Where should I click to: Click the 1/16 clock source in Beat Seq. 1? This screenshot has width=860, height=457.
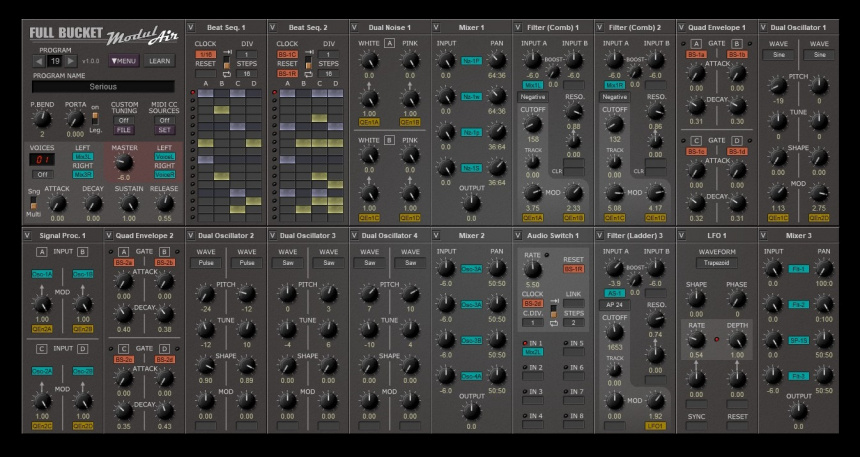(x=206, y=54)
